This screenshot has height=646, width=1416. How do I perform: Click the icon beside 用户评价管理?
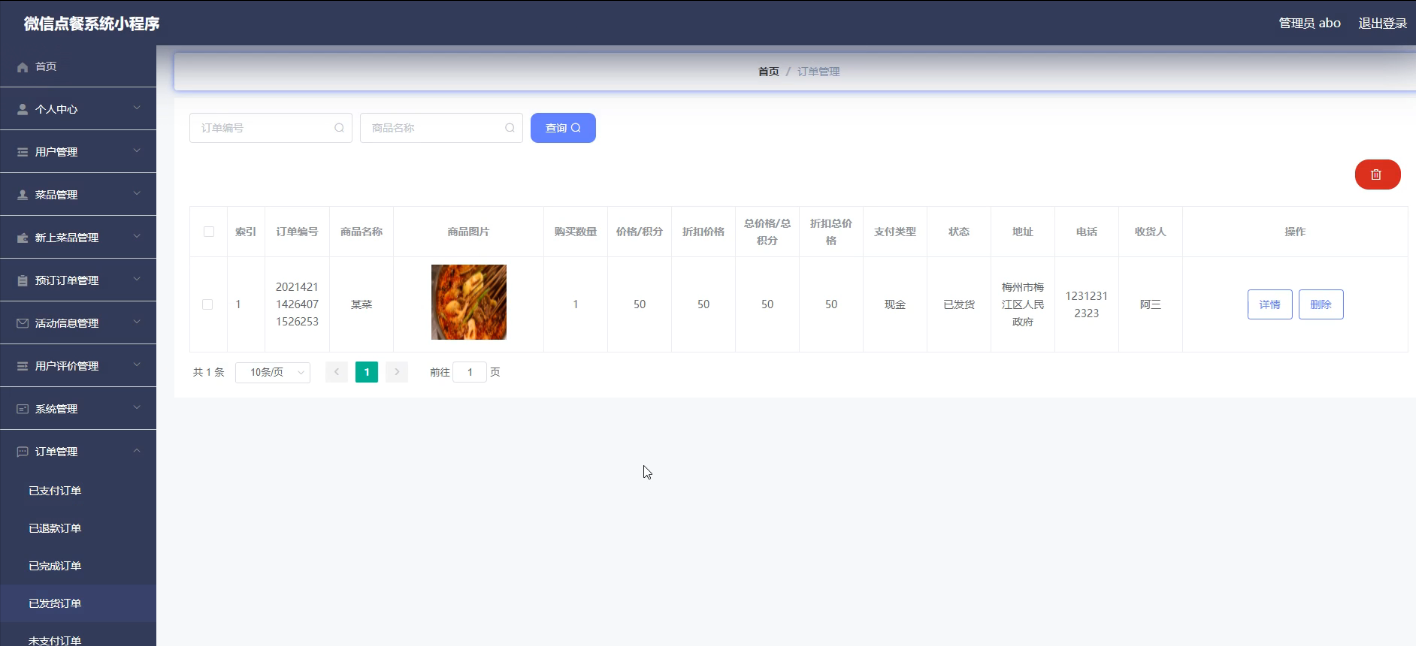point(23,366)
